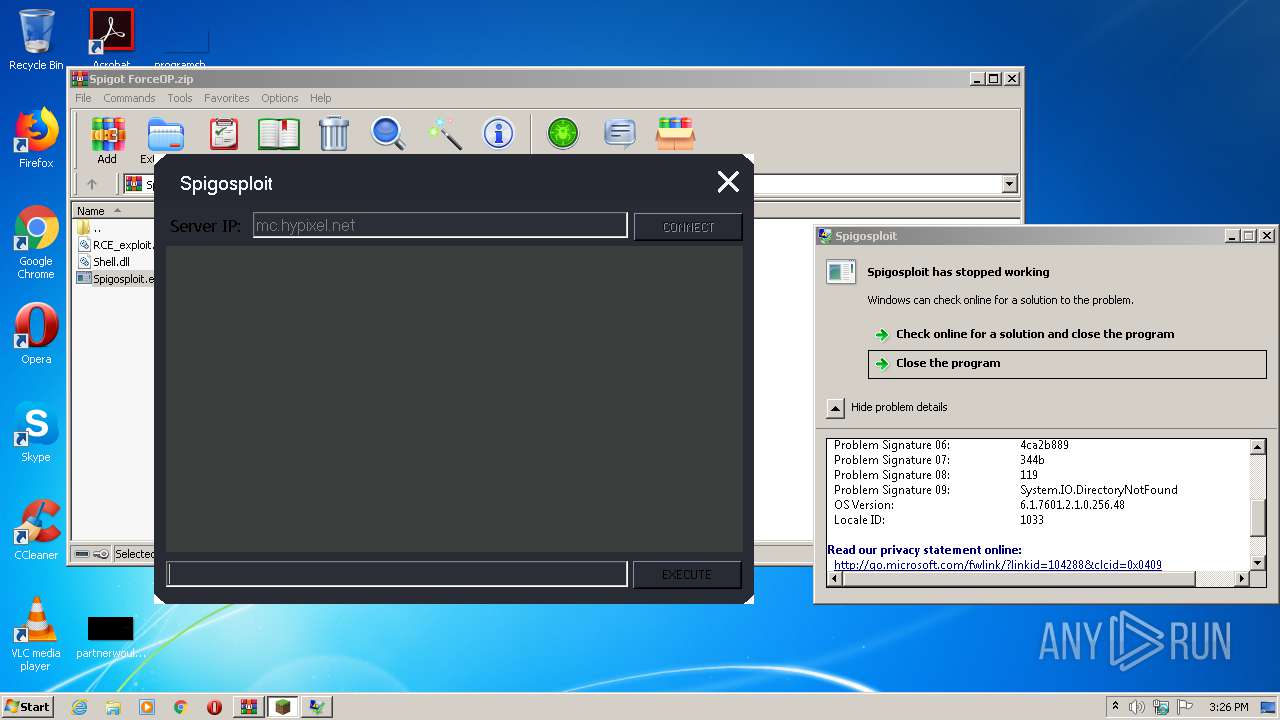This screenshot has height=720, width=1280.
Task: Click the Start button
Action: click(x=28, y=707)
